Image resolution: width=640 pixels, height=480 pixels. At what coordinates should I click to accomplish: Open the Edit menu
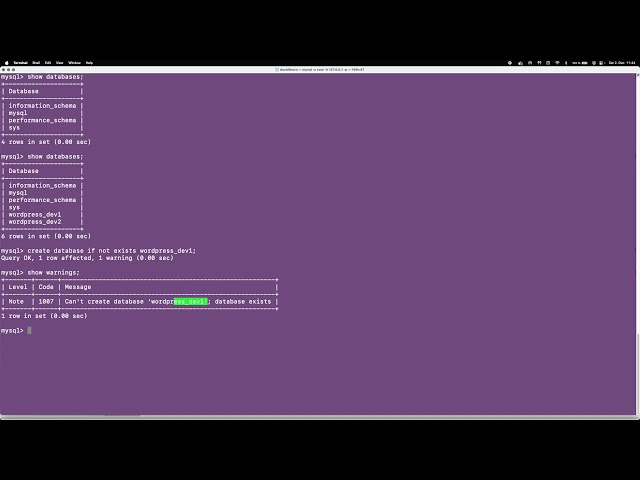tap(48, 63)
